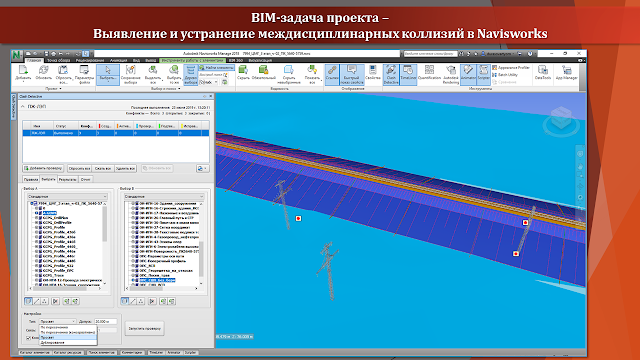The image size is (640, 360).
Task: Click the Сбросить все ribbon icon
Action: click(x=63, y=74)
